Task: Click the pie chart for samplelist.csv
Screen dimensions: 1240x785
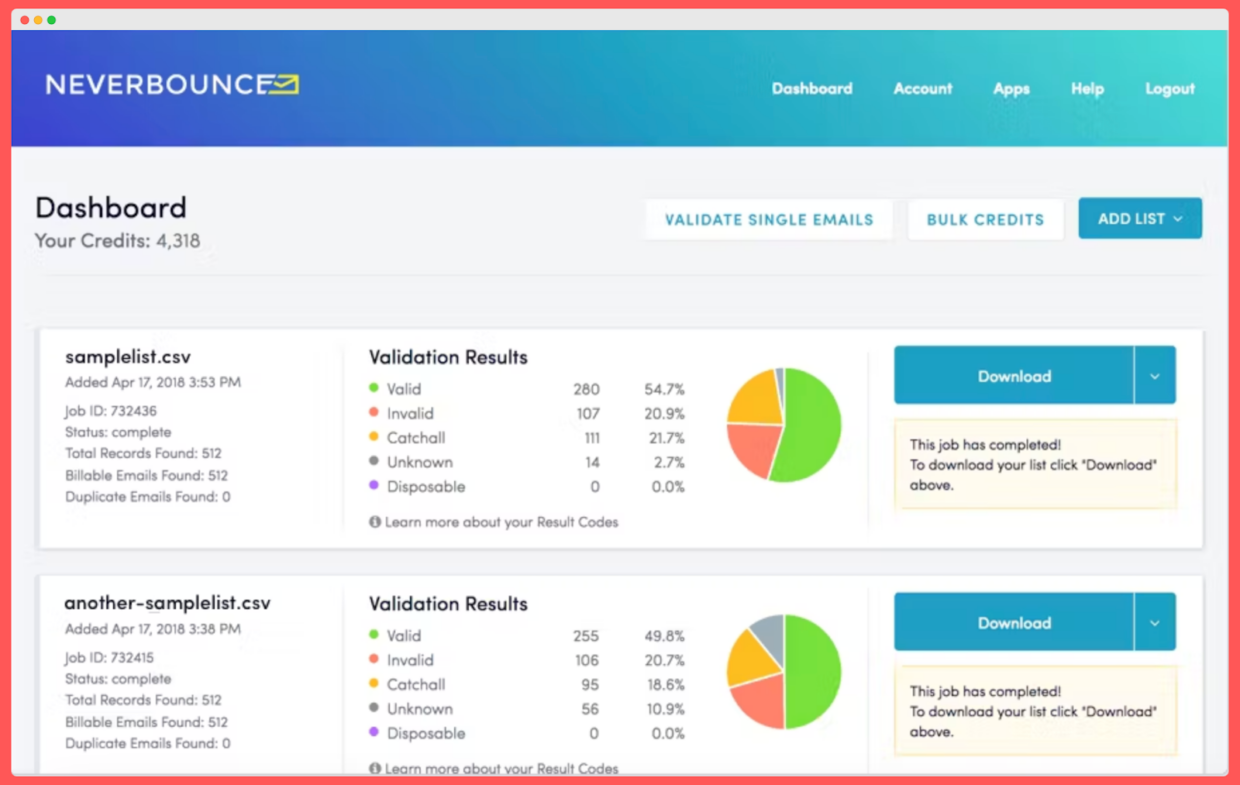Action: pyautogui.click(x=784, y=425)
